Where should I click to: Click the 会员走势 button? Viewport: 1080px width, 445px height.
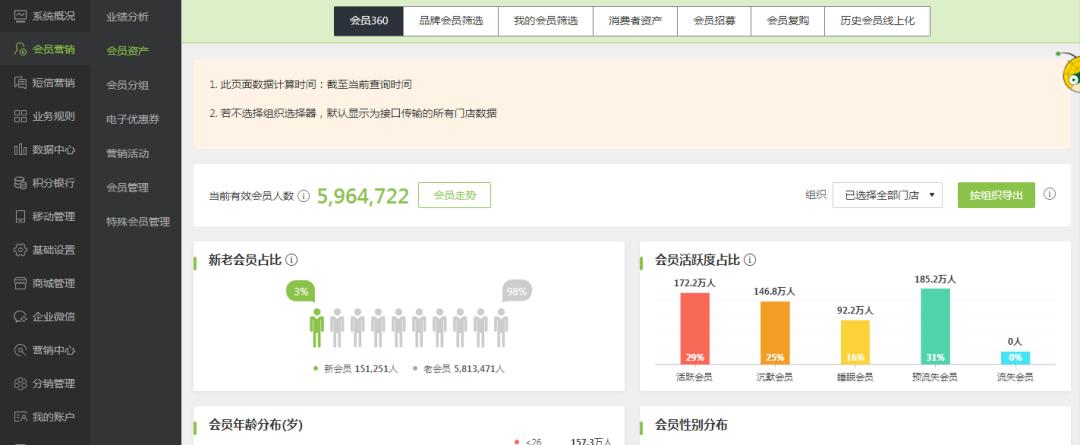(x=455, y=195)
